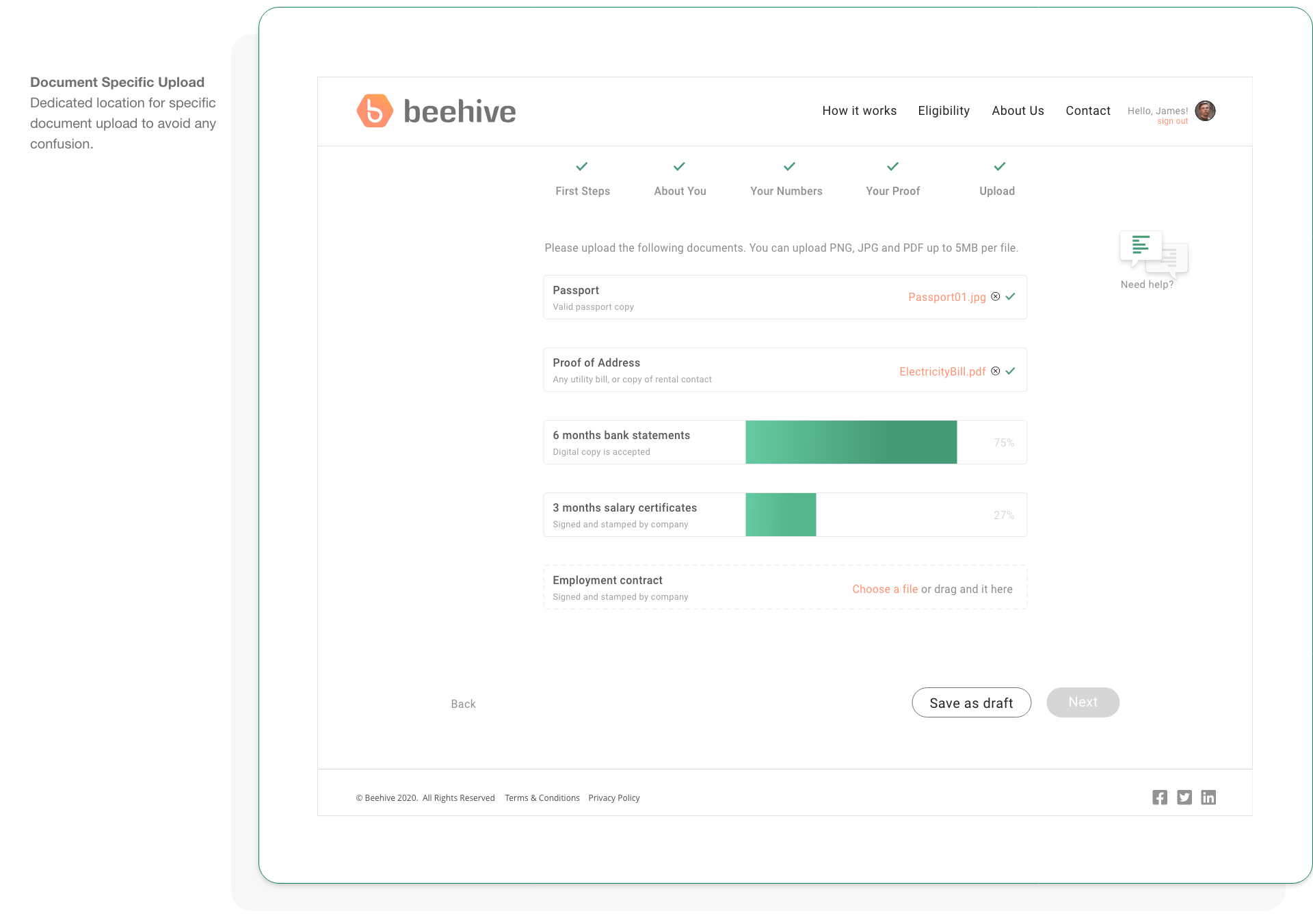Click the Beehive hexagon logo icon

[x=375, y=111]
